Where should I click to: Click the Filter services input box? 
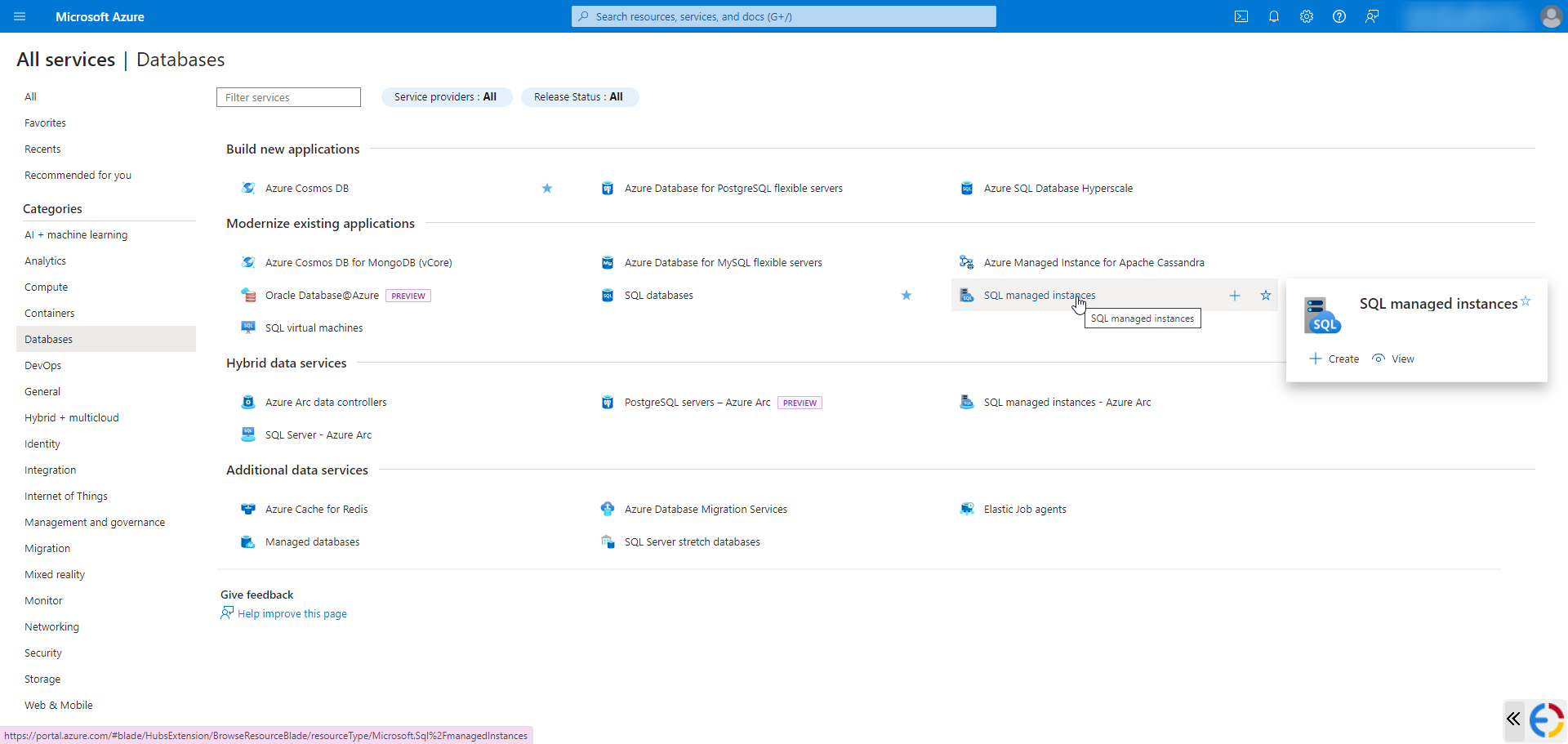[x=287, y=96]
